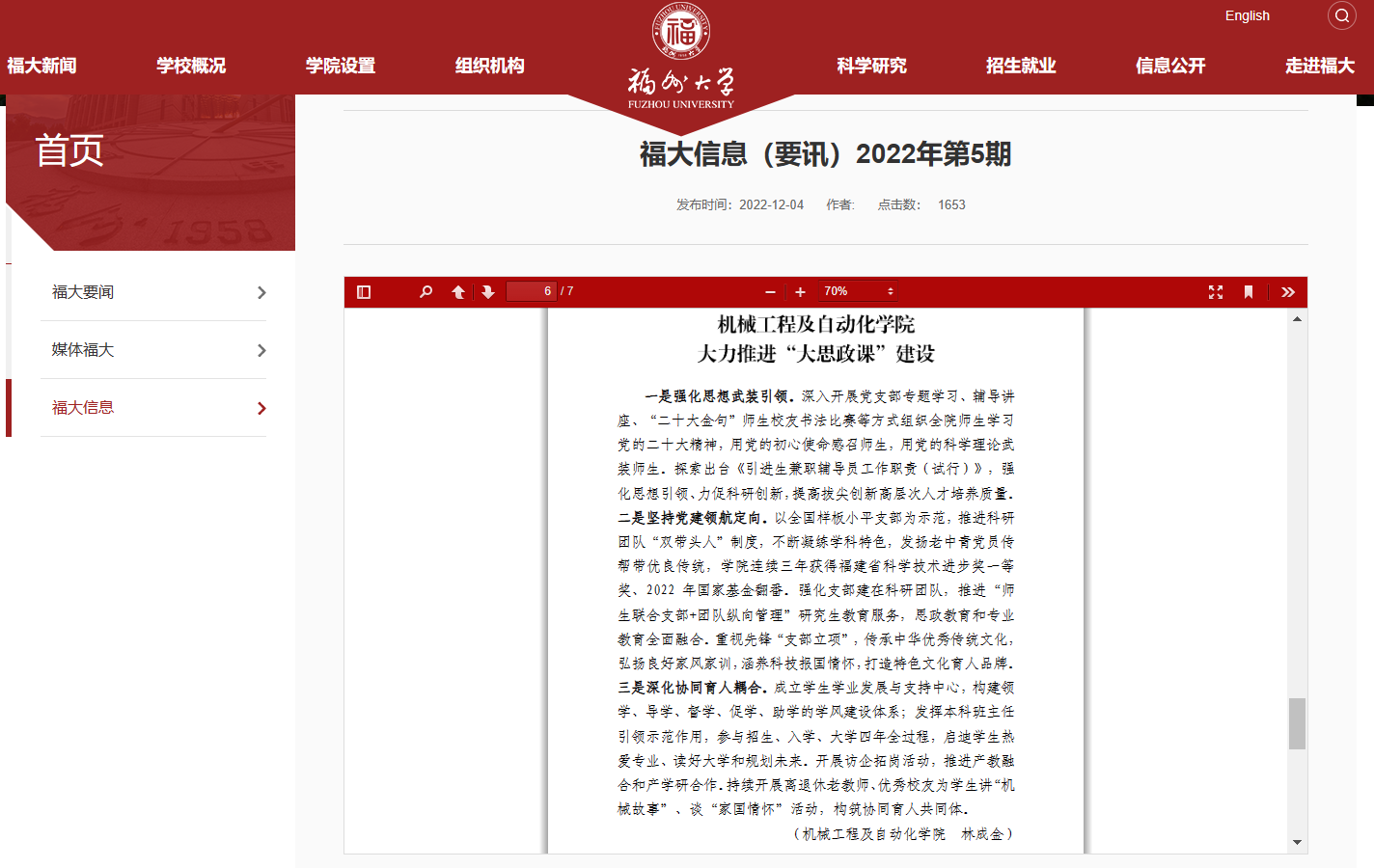Expand the 福大要闻 sidebar item
Viewport: 1374px width, 868px height.
[x=261, y=292]
